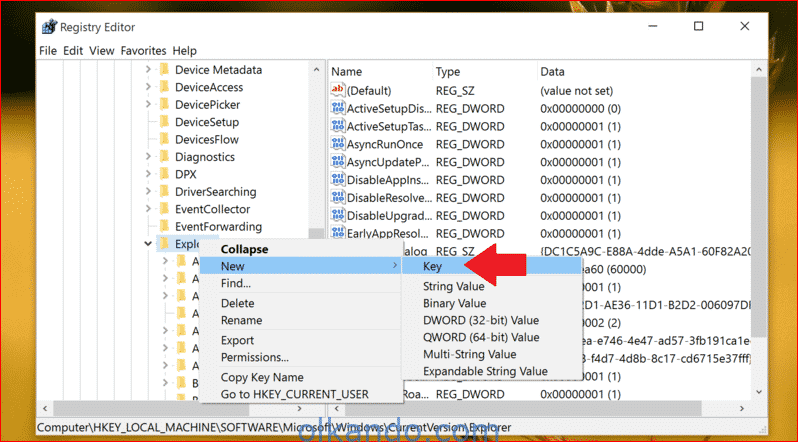The width and height of the screenshot is (798, 442).
Task: Click the ActiveSetupTas... DWORD icon
Action: [x=338, y=126]
